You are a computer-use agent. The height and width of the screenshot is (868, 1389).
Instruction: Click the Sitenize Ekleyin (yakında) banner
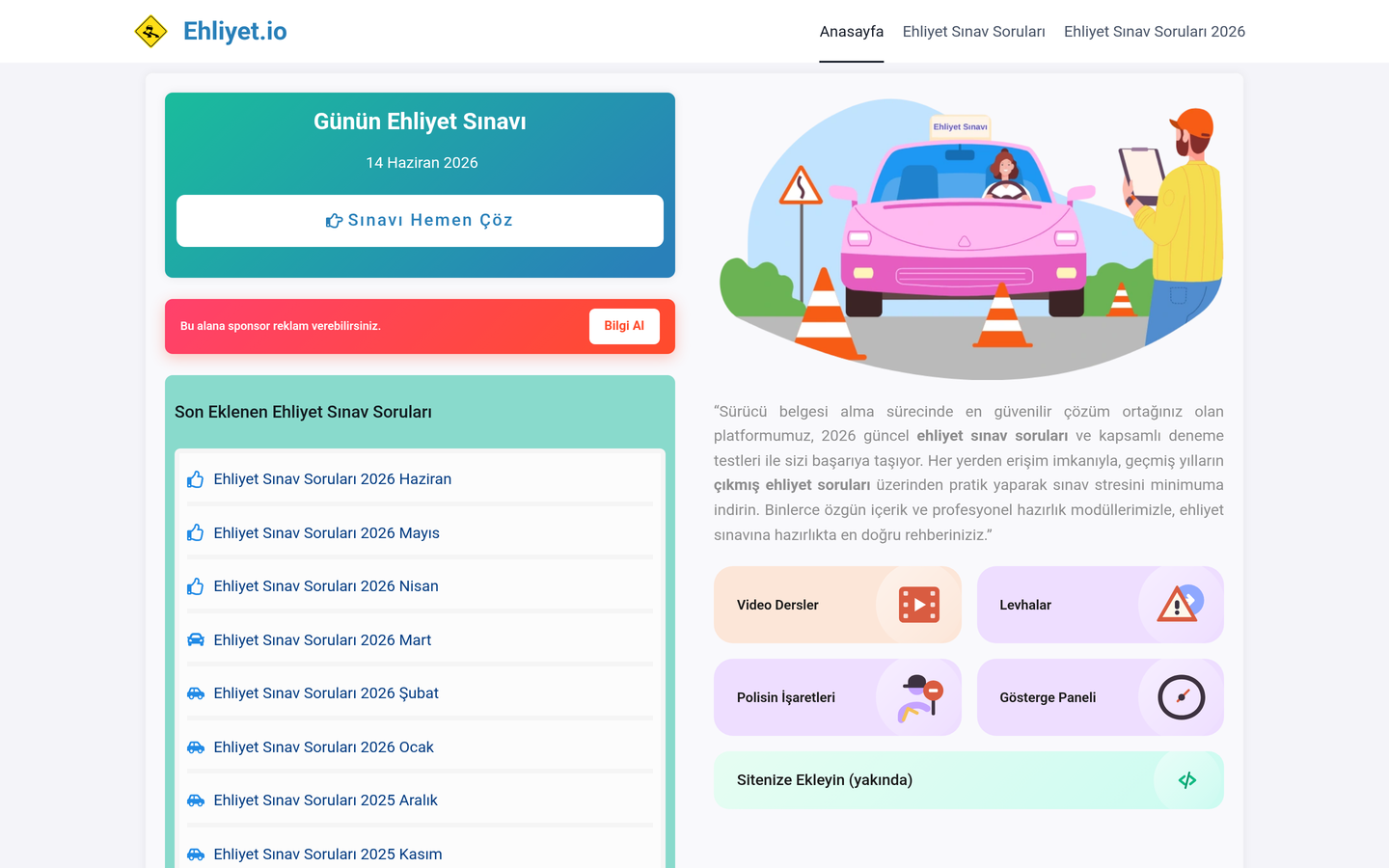tap(968, 780)
